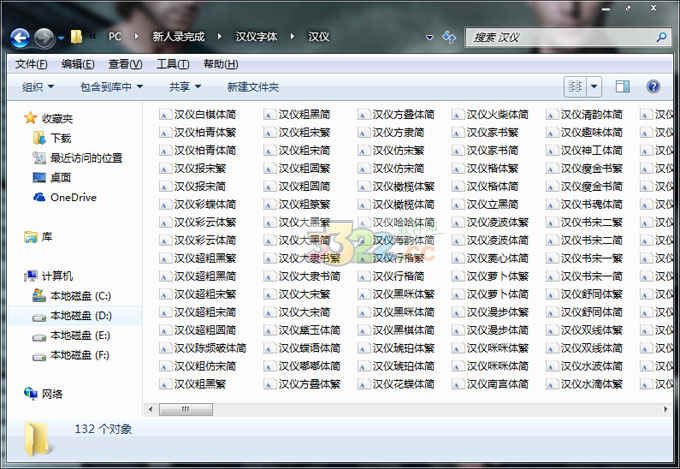680x469 pixels.
Task: Click the 新建文件夹 button
Action: [x=253, y=87]
